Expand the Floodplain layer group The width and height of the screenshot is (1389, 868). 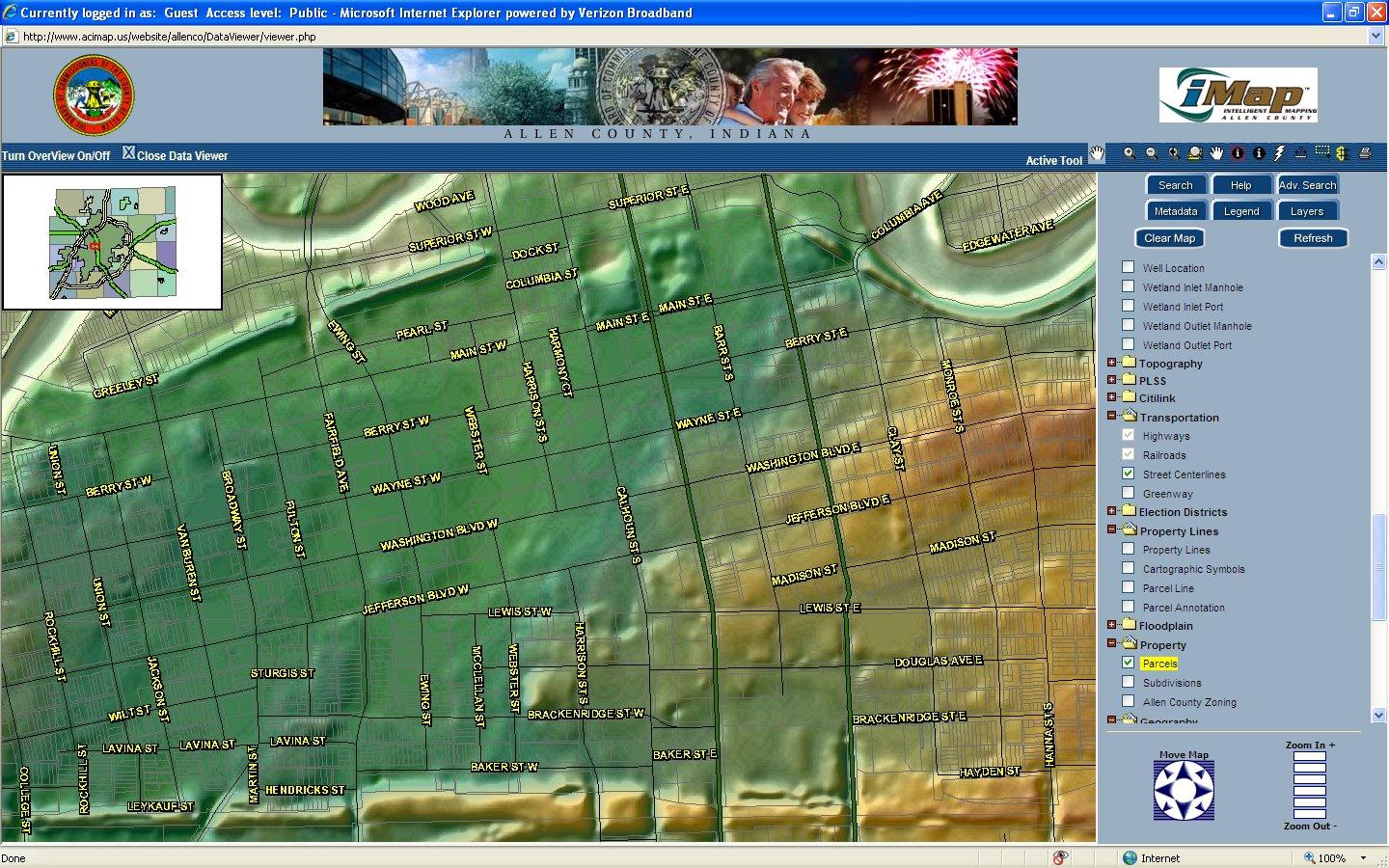[x=1111, y=625]
